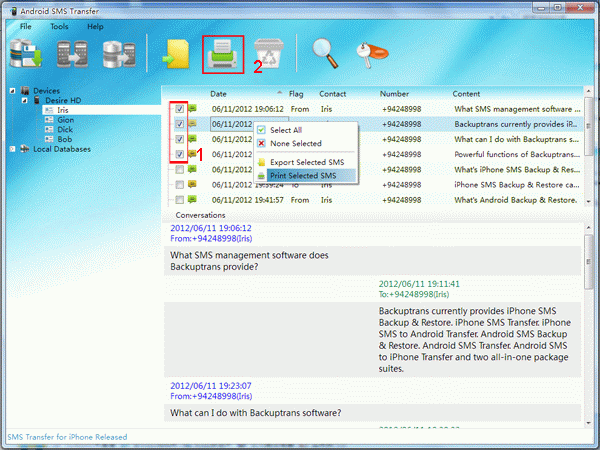Check box for 06/11/2012 19:41:57 message
The height and width of the screenshot is (450, 600).
tap(179, 200)
